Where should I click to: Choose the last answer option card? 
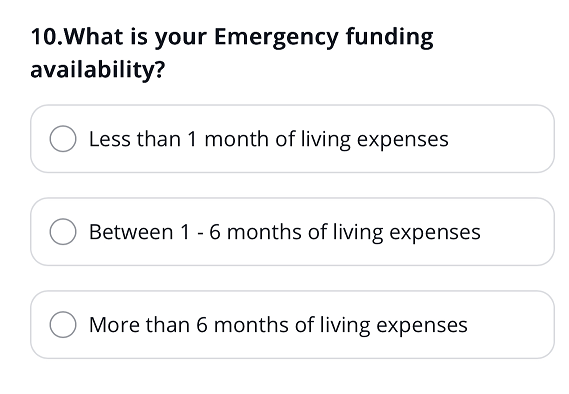pyautogui.click(x=292, y=324)
